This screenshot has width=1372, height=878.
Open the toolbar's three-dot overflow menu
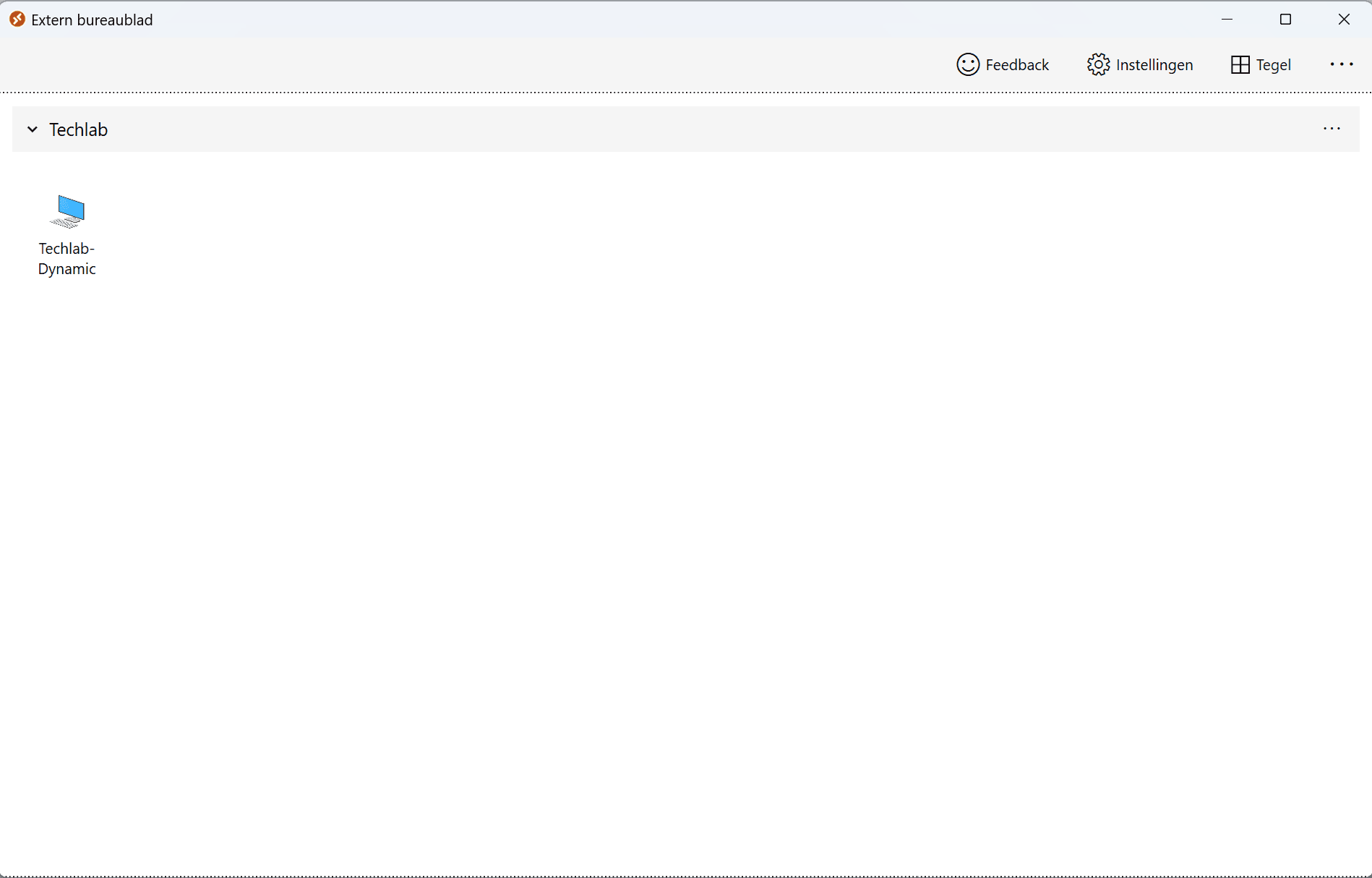1342,64
